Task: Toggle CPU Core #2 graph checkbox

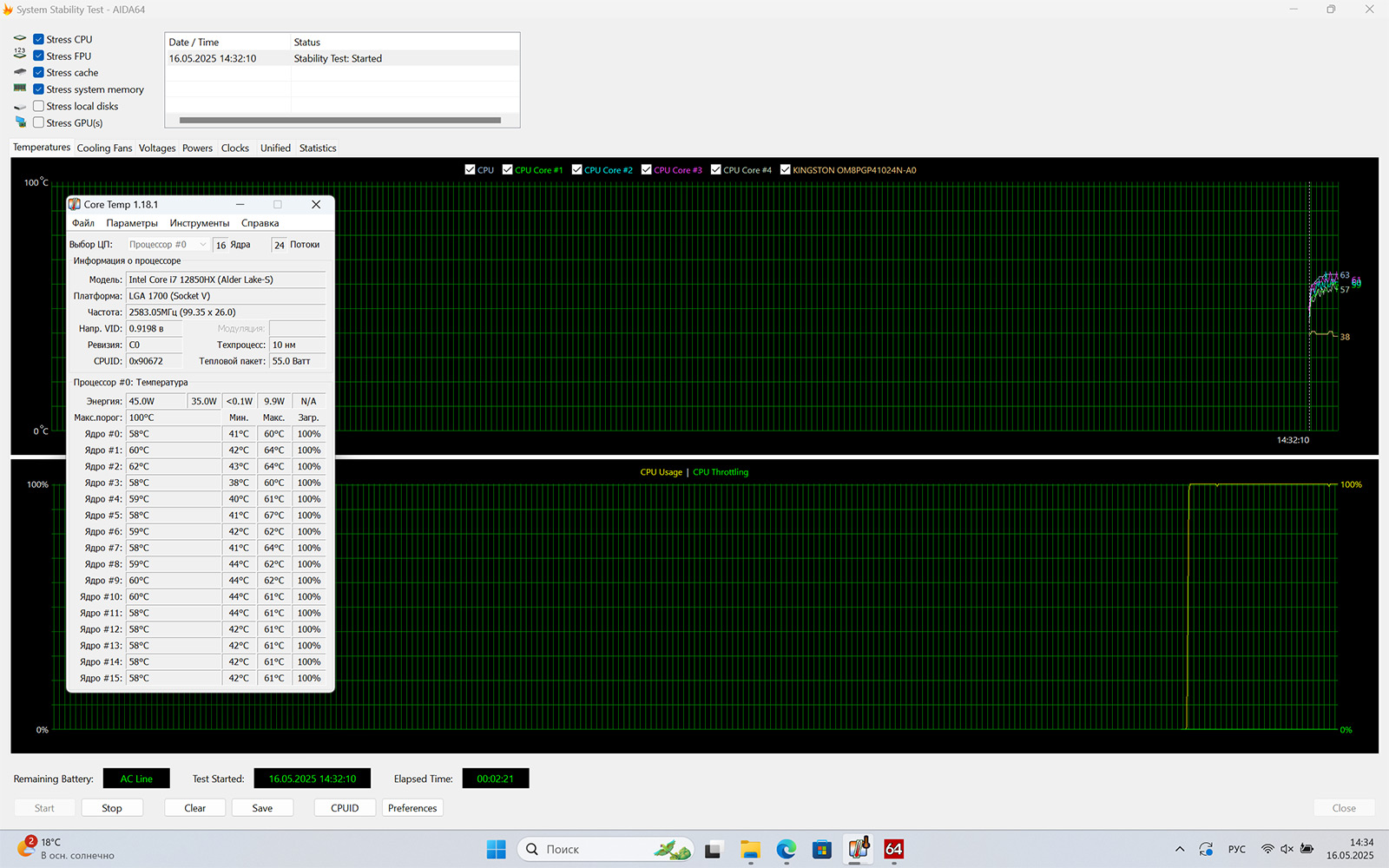Action: tap(576, 169)
